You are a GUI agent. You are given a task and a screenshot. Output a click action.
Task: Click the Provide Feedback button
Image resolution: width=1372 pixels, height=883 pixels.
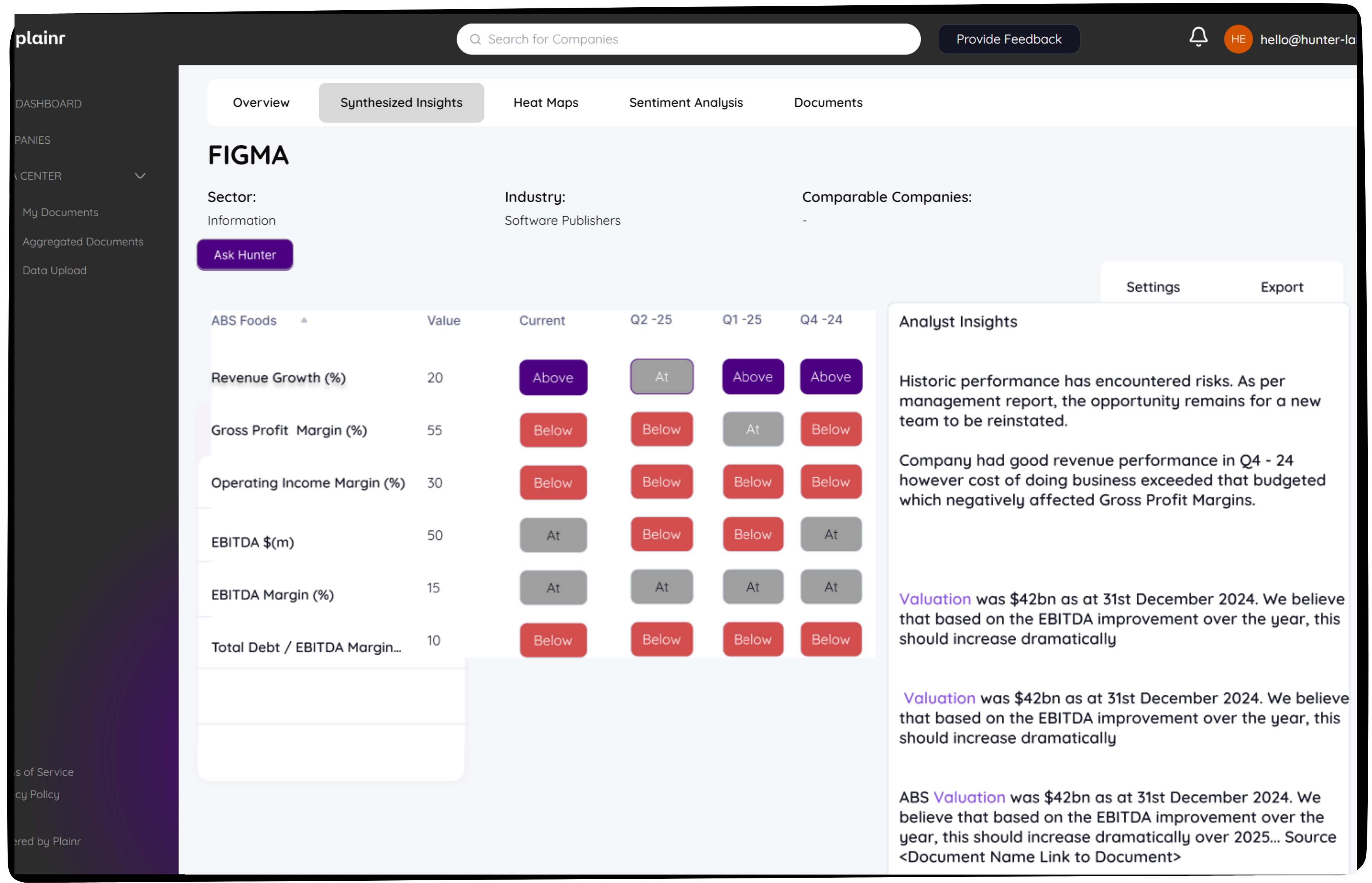click(1008, 39)
